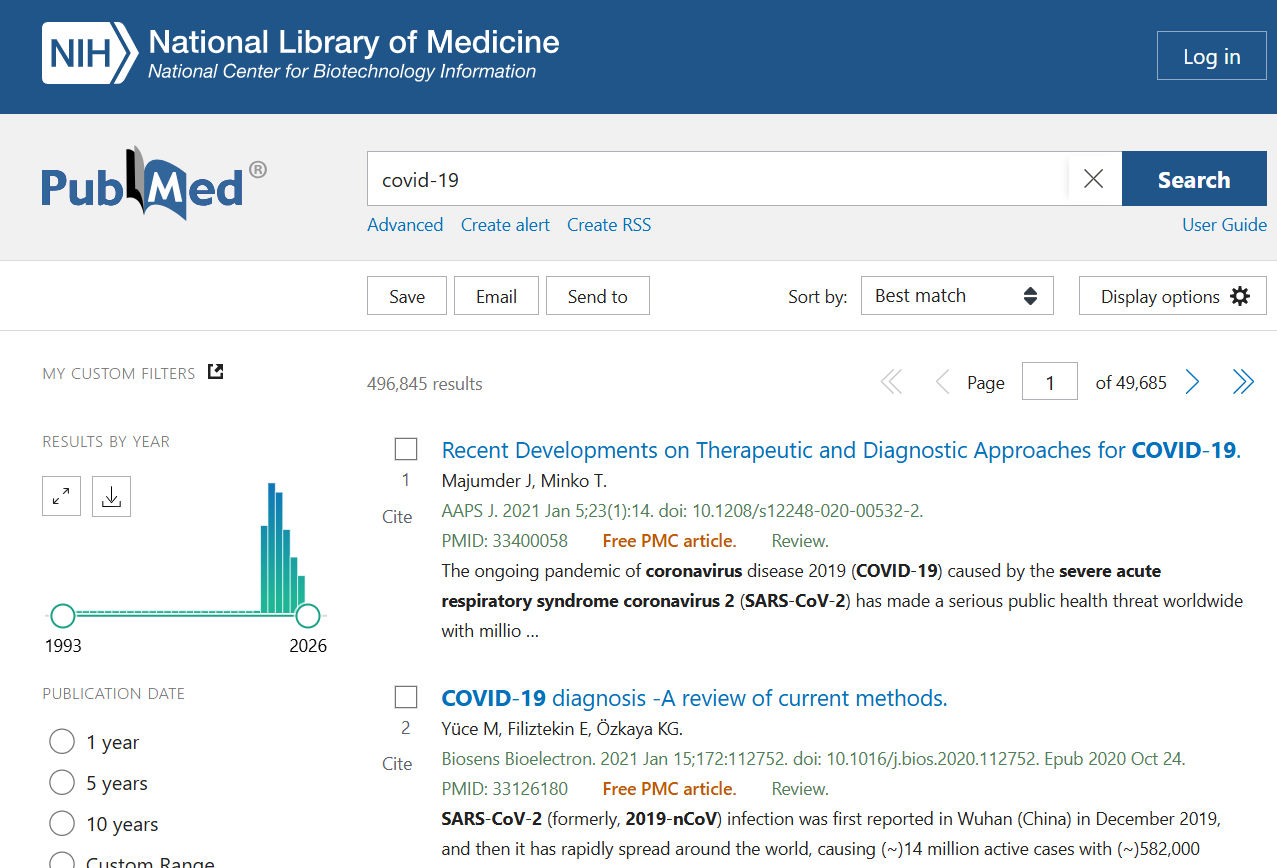Download the results-by-year data
Image resolution: width=1277 pixels, height=868 pixels.
(x=111, y=495)
